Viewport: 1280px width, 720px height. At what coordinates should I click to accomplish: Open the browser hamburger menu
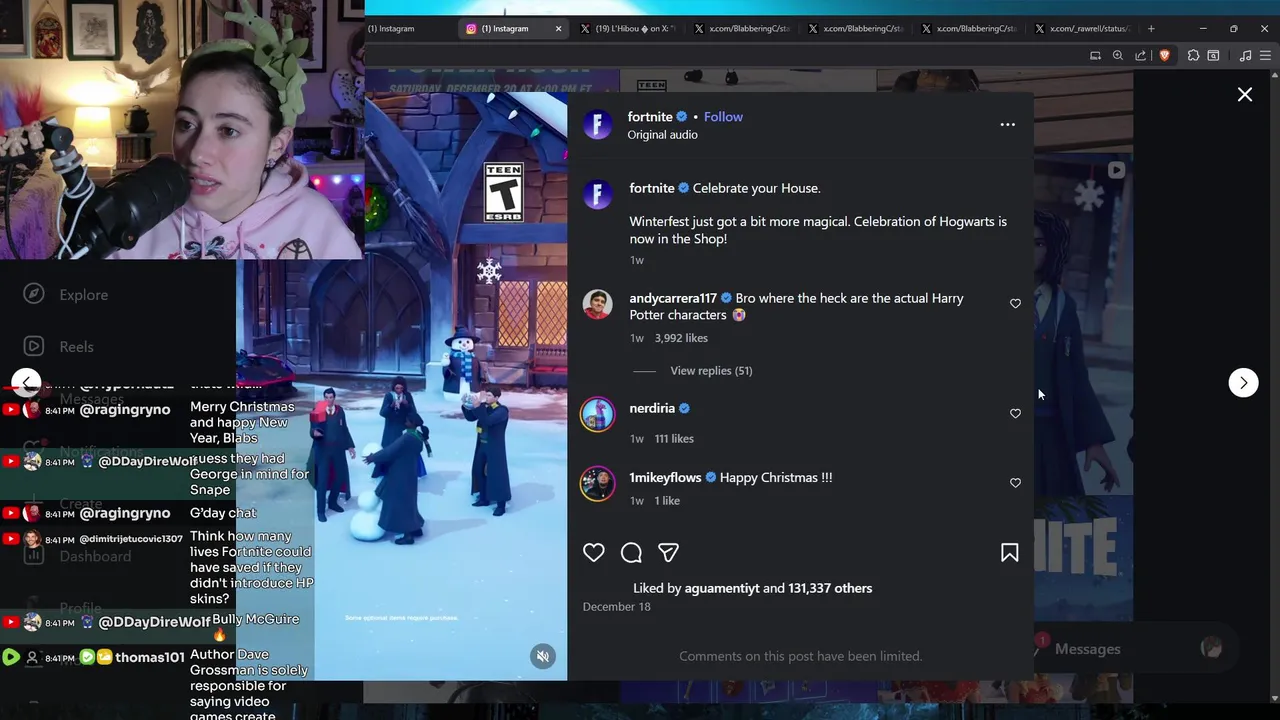pyautogui.click(x=1265, y=56)
